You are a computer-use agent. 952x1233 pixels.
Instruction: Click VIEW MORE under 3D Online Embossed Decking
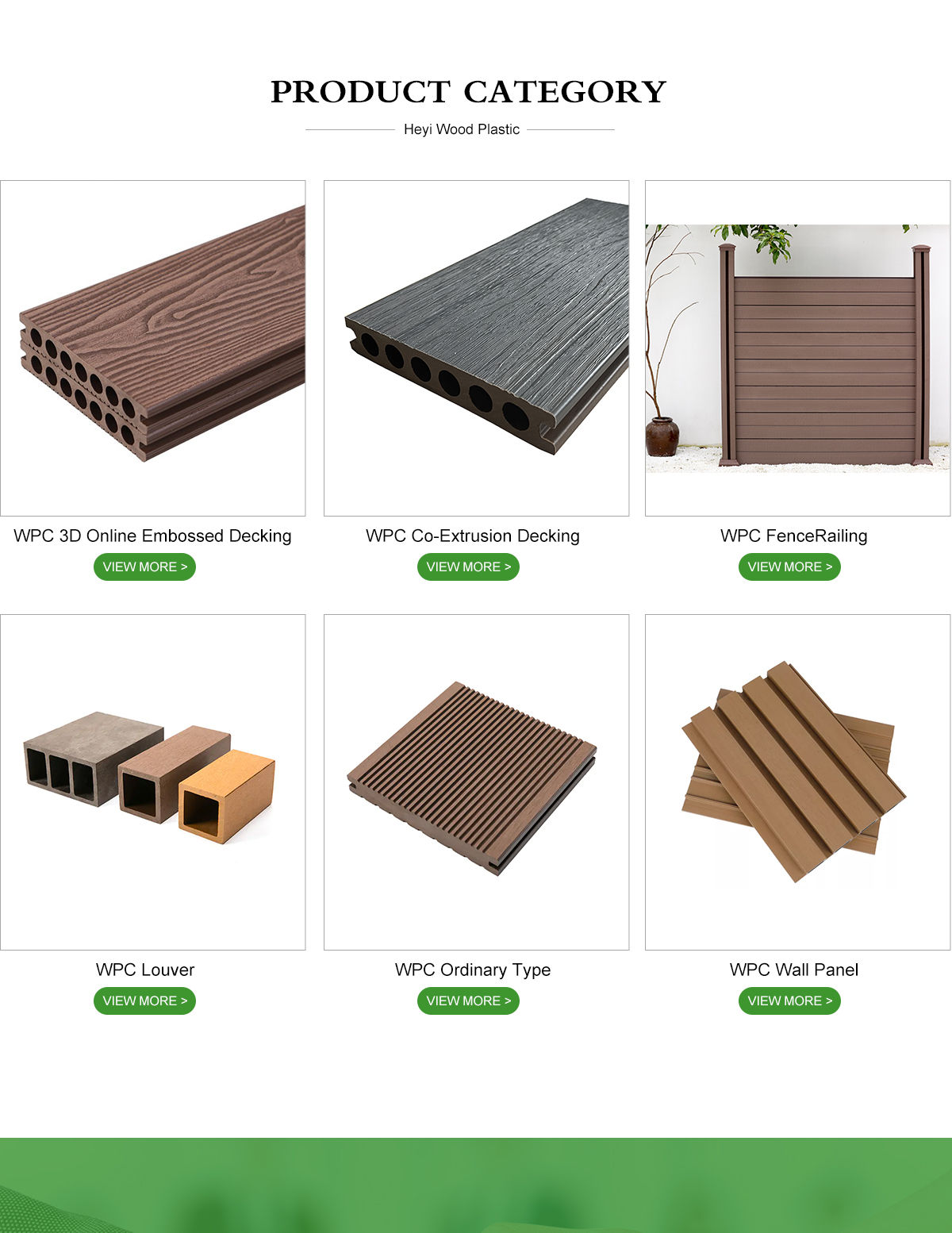point(144,567)
